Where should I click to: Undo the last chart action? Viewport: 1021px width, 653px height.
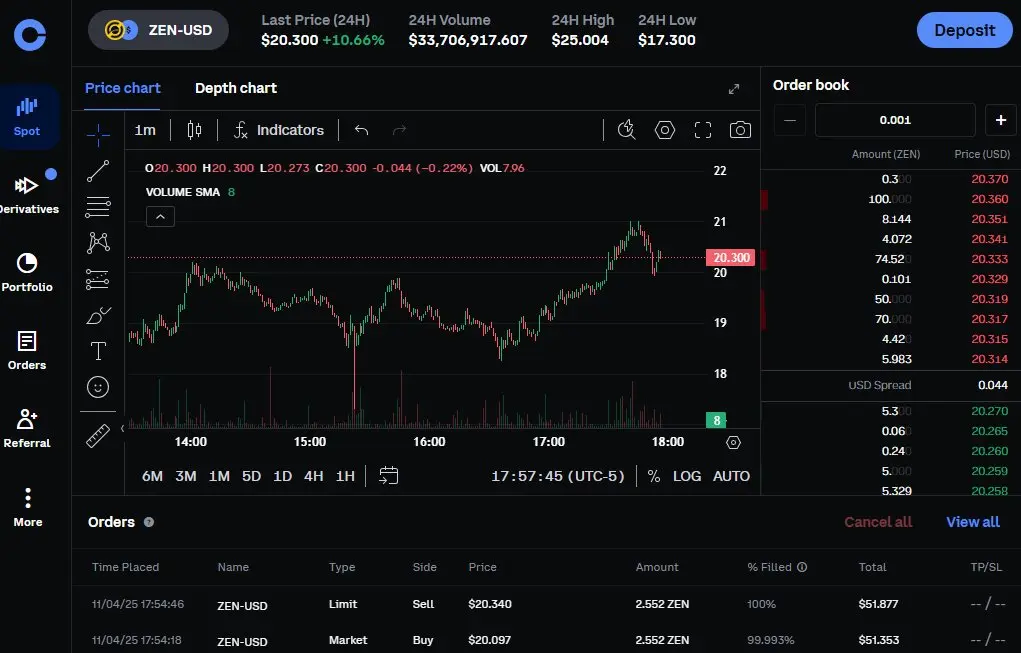[361, 130]
